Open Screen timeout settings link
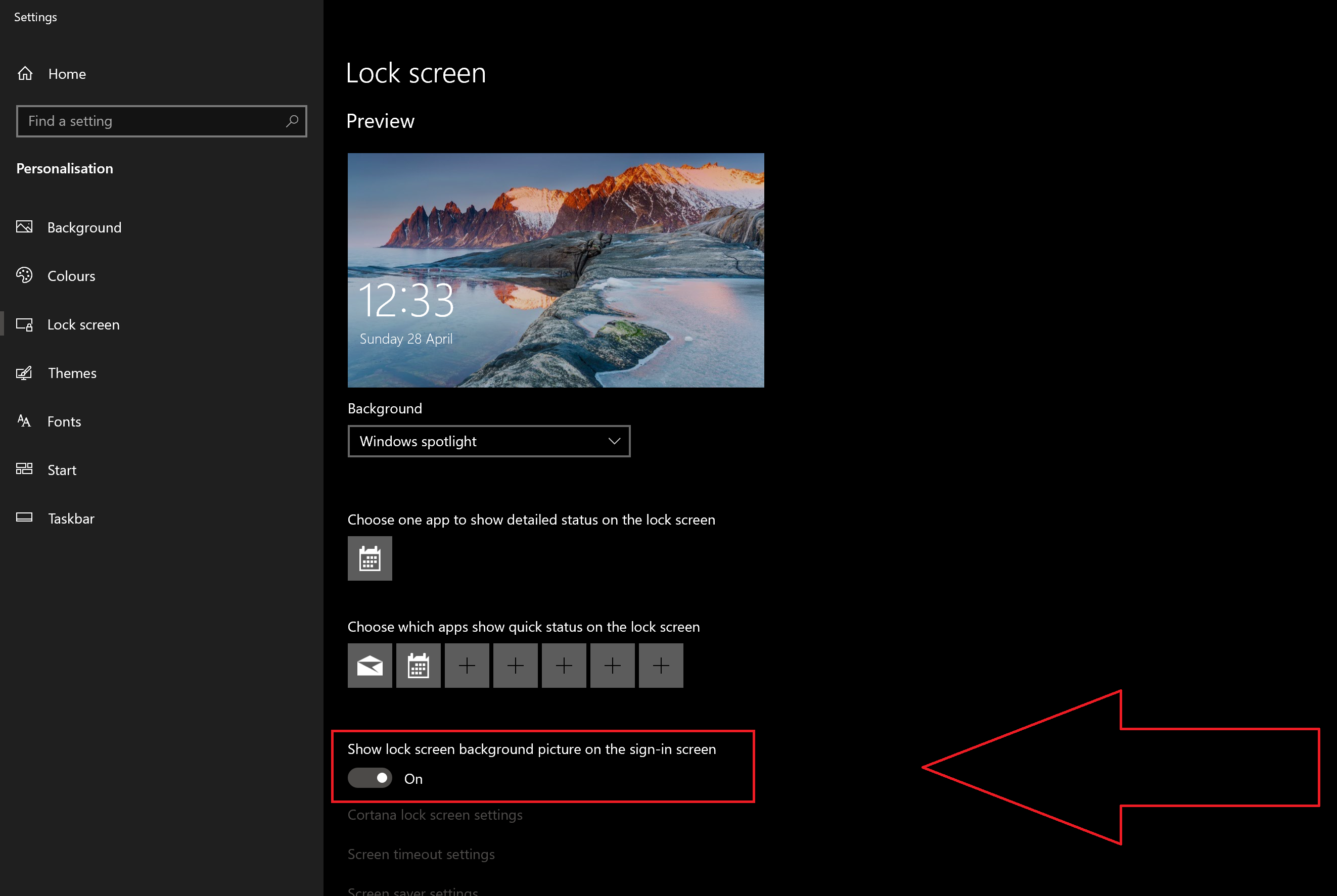Screen dimensions: 1337x896 [421, 854]
